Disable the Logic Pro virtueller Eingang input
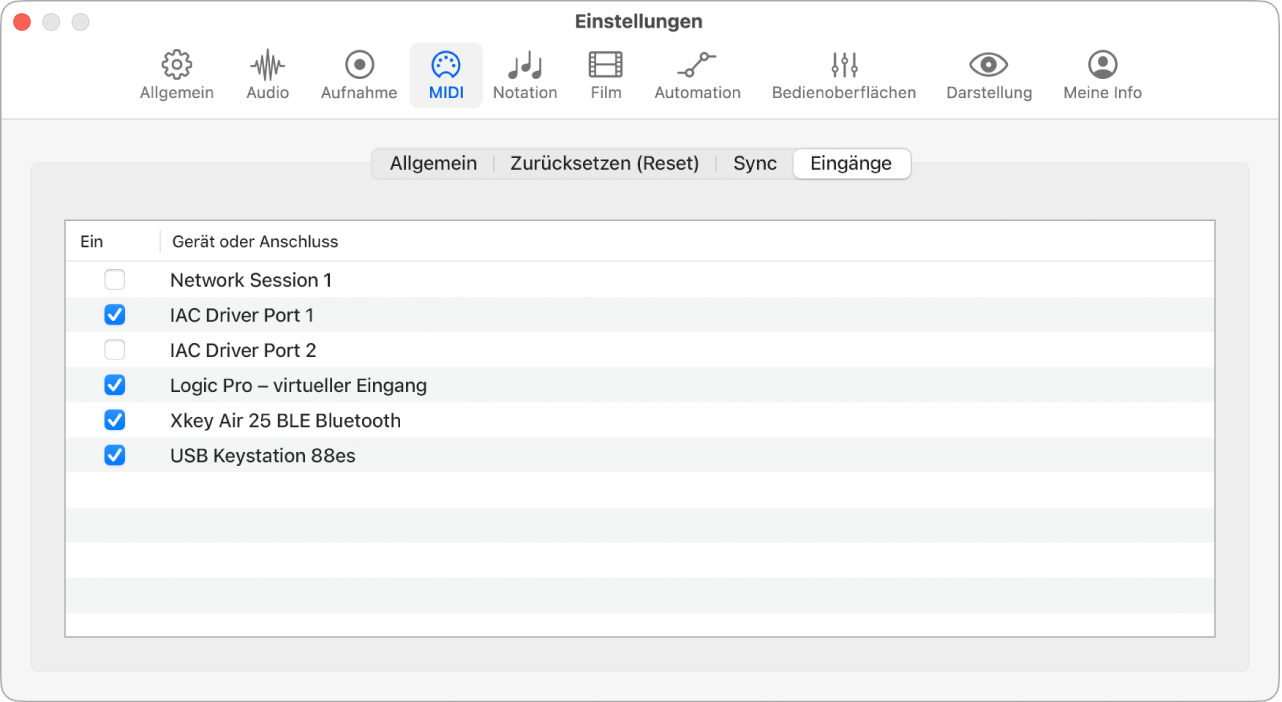Image resolution: width=1282 pixels, height=702 pixels. 115,385
